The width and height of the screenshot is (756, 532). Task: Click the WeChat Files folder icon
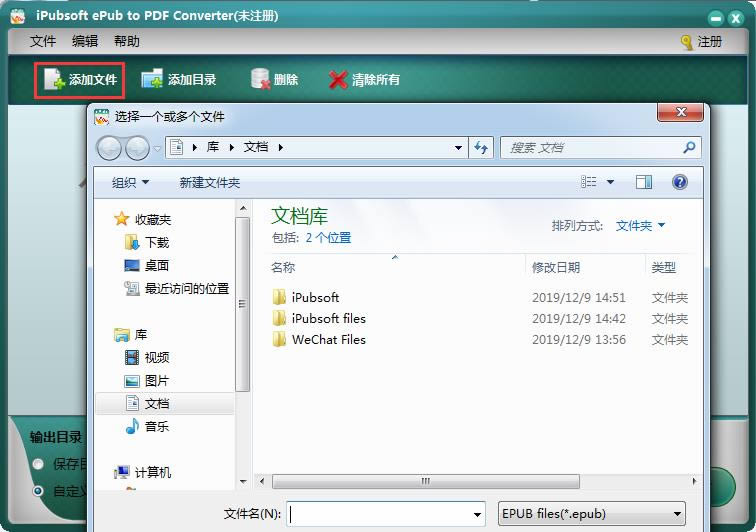click(x=279, y=339)
